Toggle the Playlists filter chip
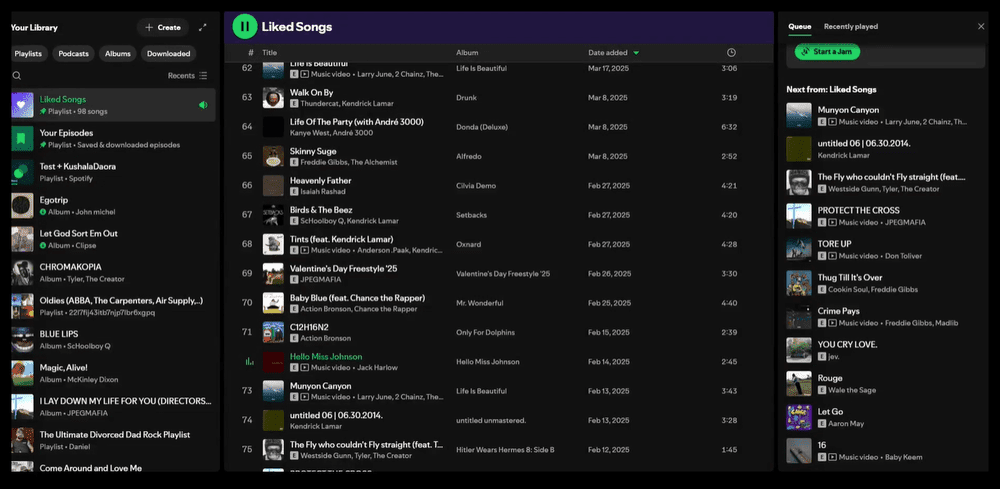Screen dimensions: 1000x489 [28, 54]
